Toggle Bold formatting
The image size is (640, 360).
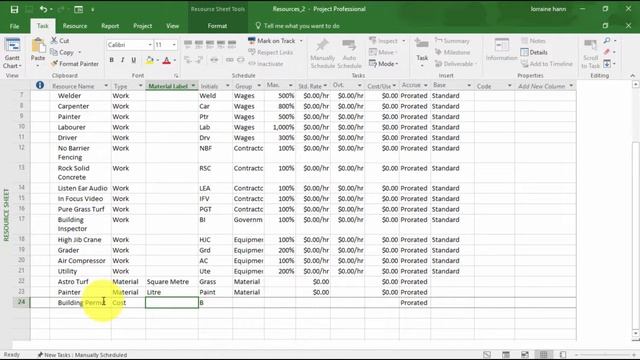click(x=111, y=60)
